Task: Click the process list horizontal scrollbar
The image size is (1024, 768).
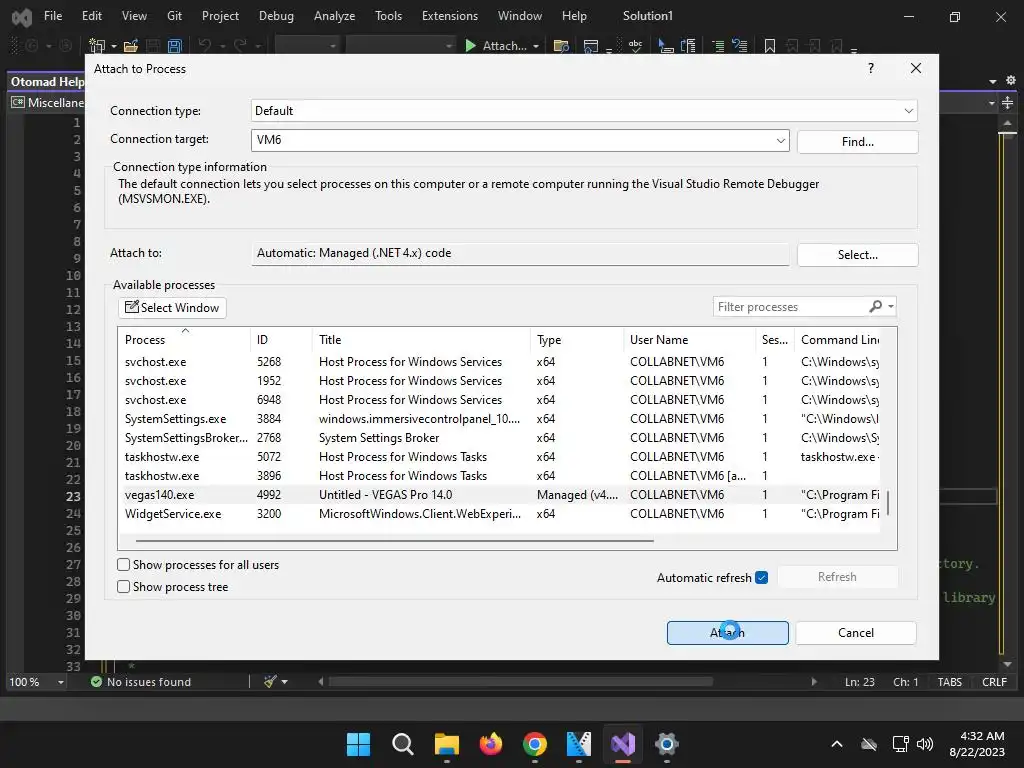Action: click(394, 541)
